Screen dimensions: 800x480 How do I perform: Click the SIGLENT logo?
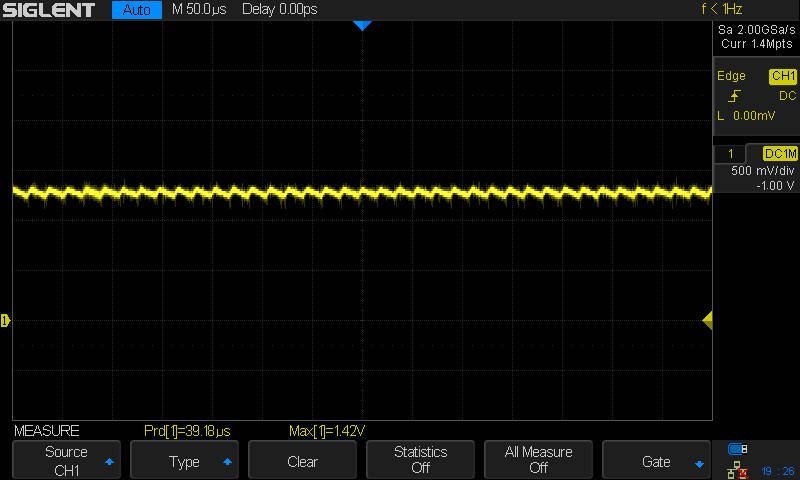pos(48,10)
